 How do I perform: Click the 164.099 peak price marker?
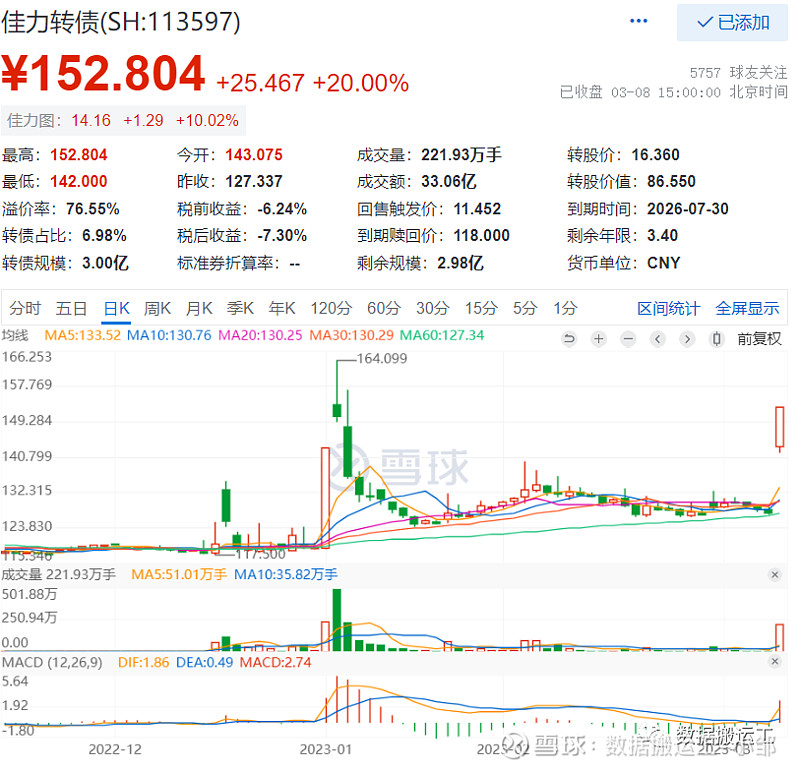382,359
